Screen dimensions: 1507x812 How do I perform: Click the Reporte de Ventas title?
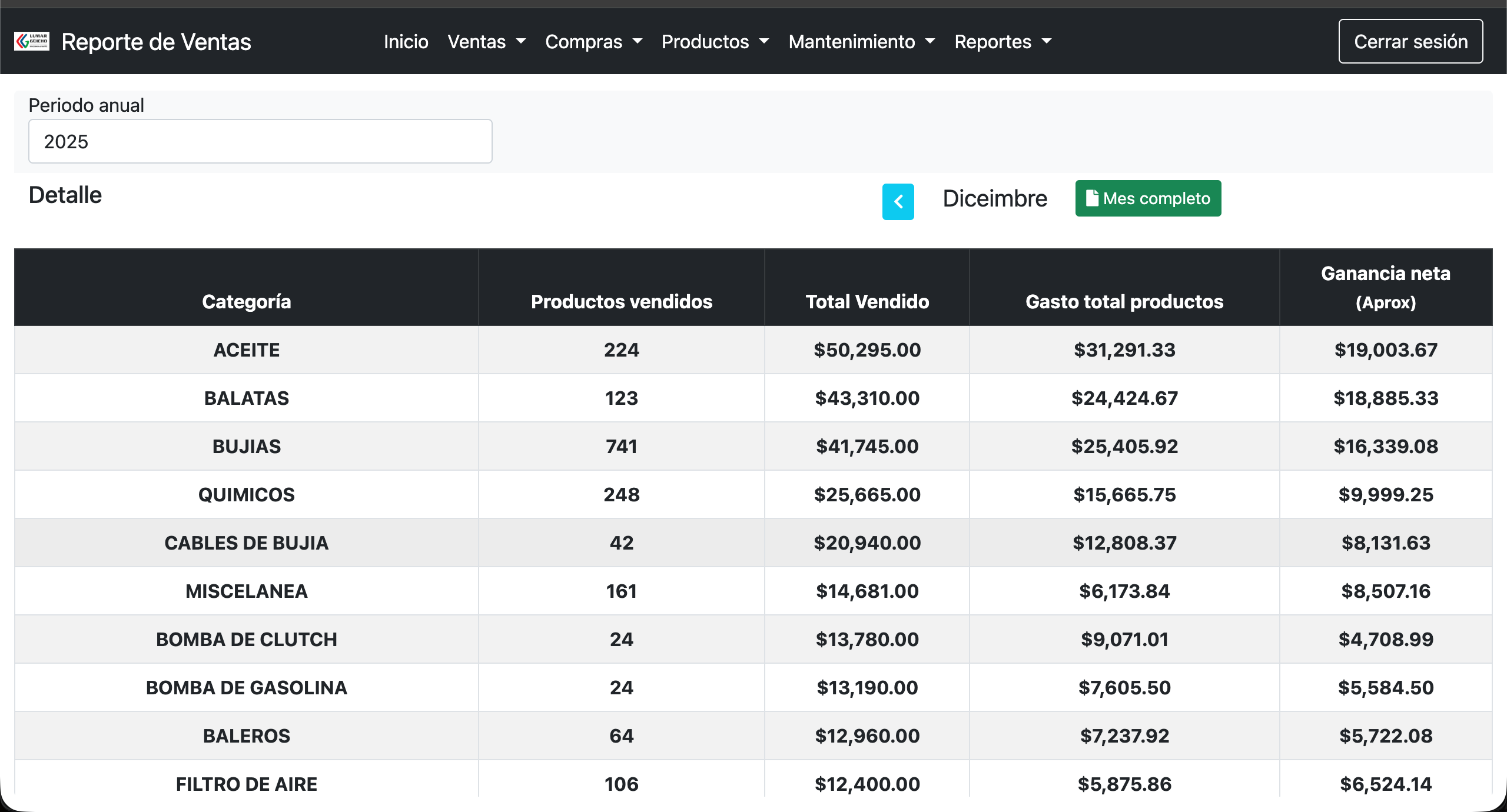[157, 41]
